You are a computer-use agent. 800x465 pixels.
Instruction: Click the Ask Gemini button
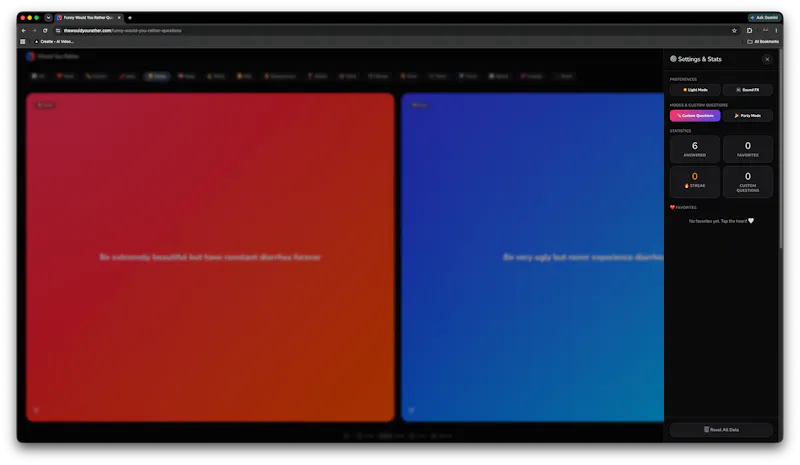pos(764,17)
